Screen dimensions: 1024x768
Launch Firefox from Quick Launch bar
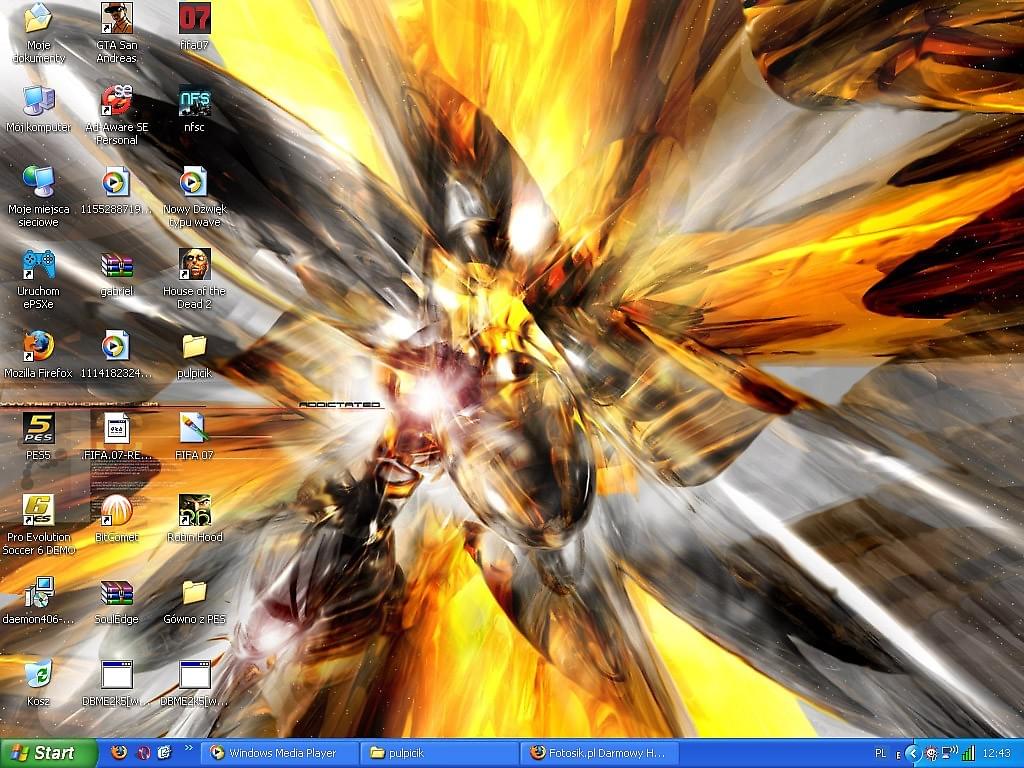pos(119,752)
